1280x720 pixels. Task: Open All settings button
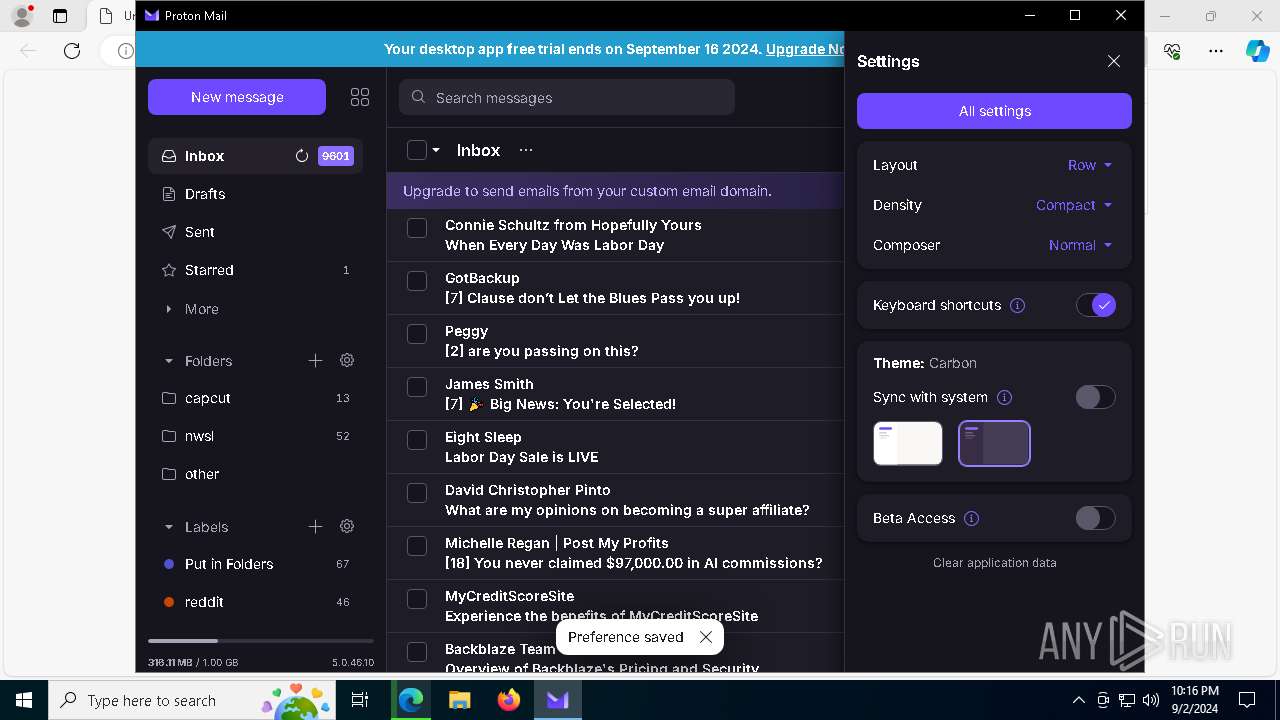pyautogui.click(x=994, y=111)
